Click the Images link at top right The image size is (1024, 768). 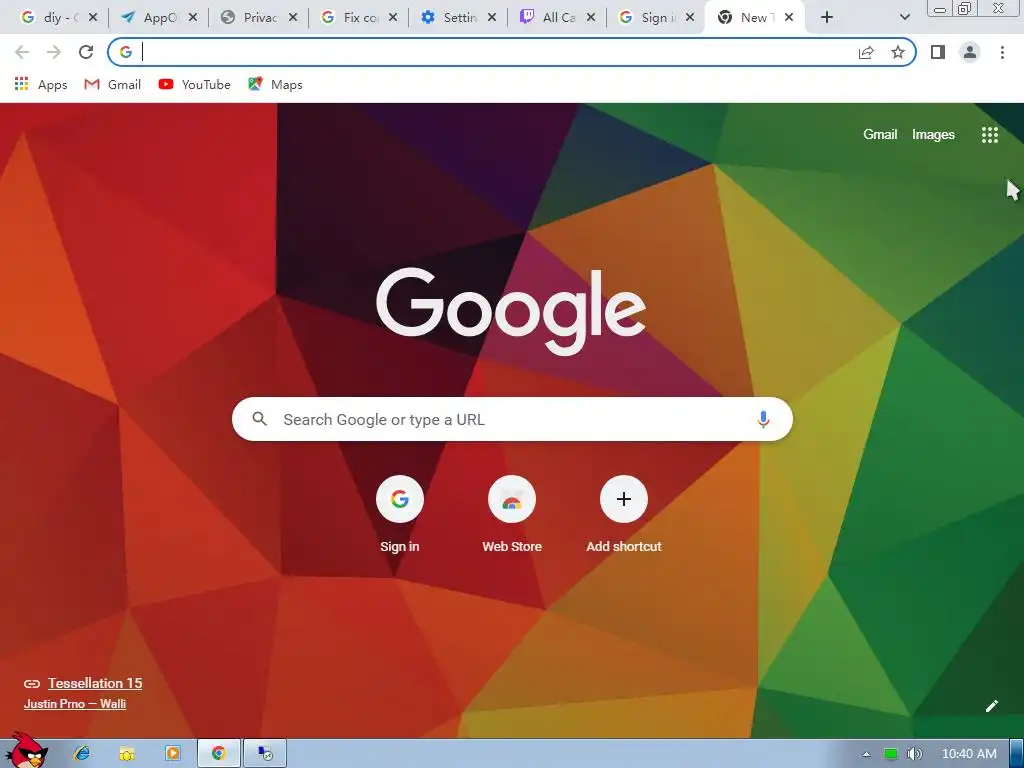[x=933, y=135]
